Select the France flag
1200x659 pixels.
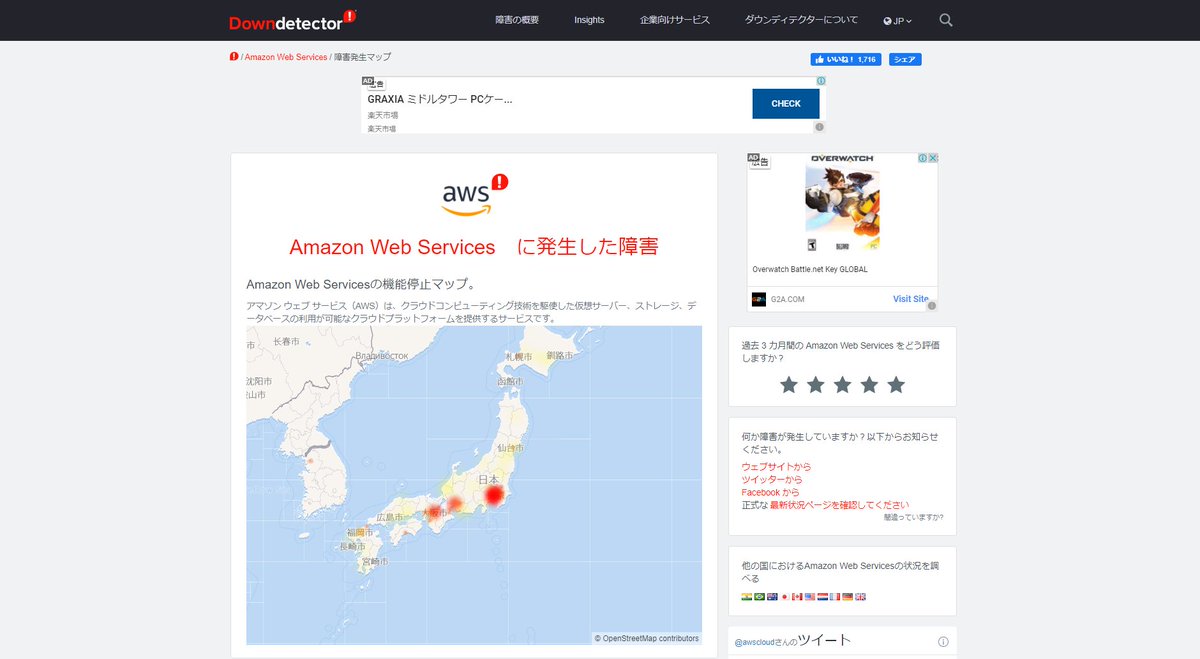pos(835,597)
